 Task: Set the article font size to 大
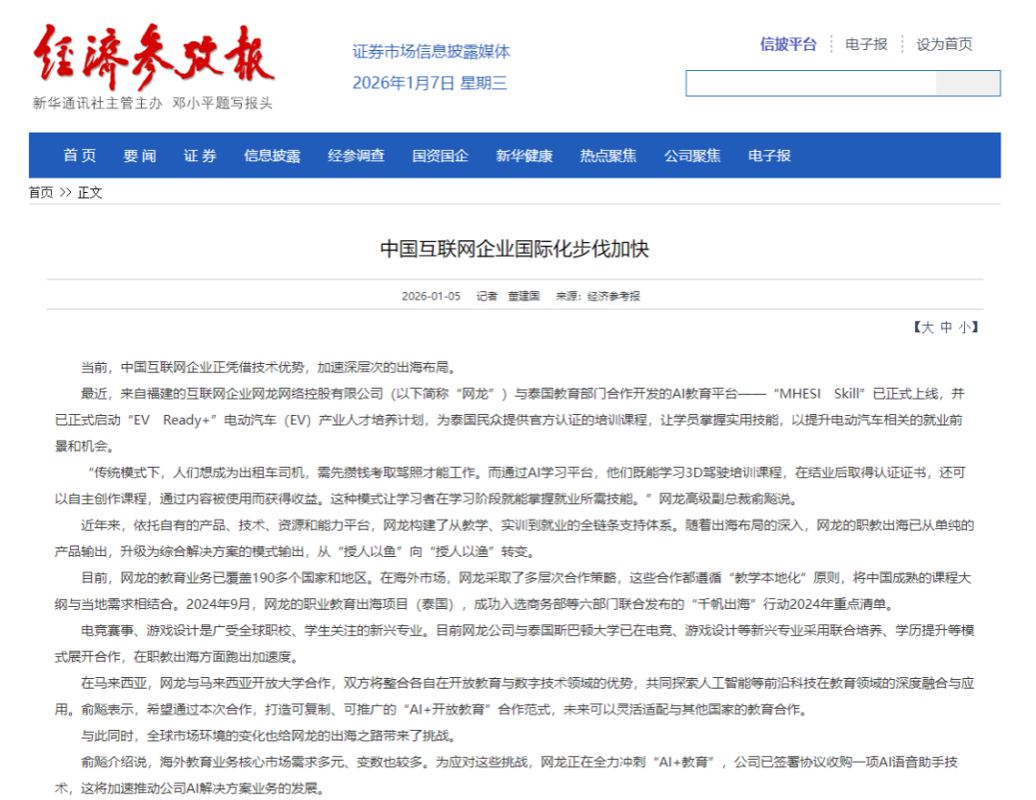[x=927, y=327]
